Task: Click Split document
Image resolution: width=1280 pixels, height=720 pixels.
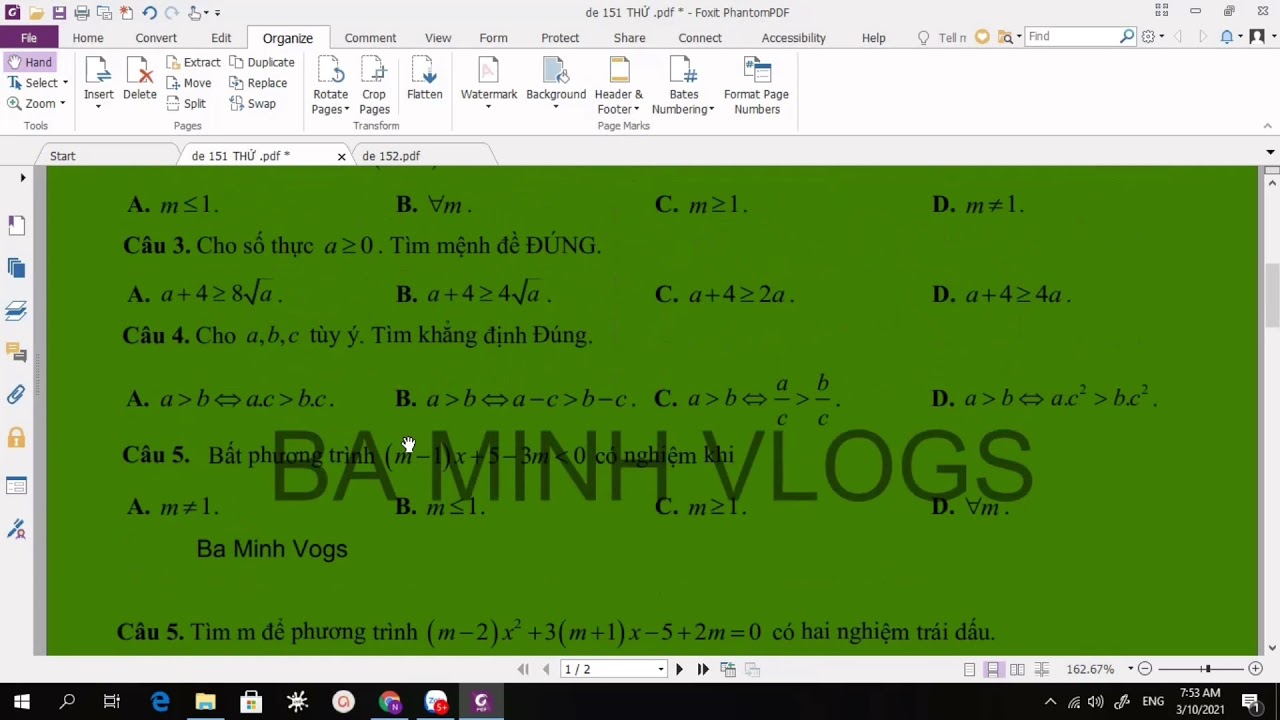Action: 186,103
